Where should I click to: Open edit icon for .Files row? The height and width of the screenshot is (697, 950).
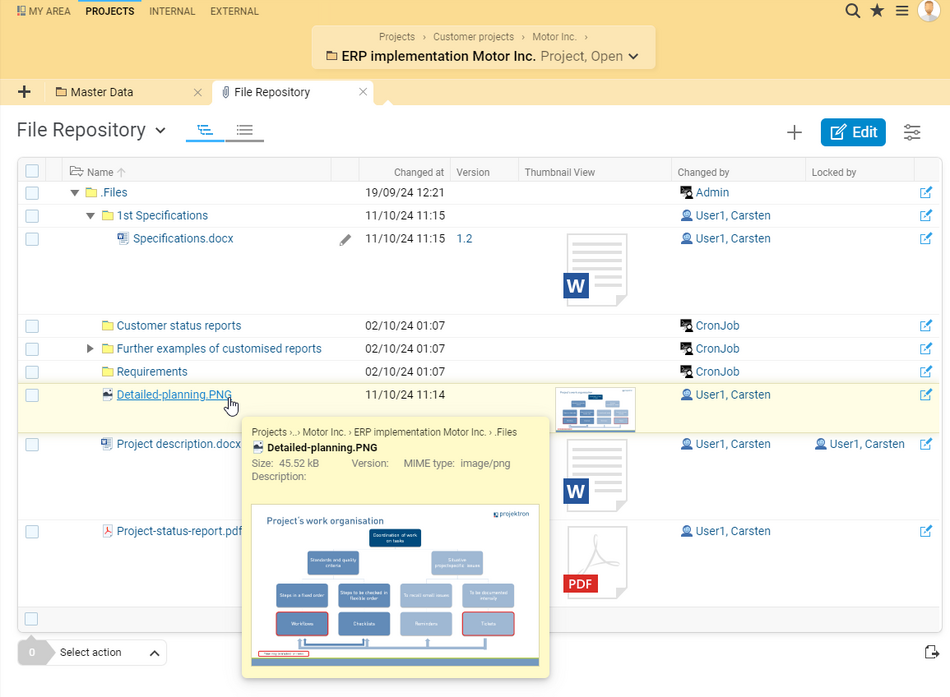coord(925,193)
